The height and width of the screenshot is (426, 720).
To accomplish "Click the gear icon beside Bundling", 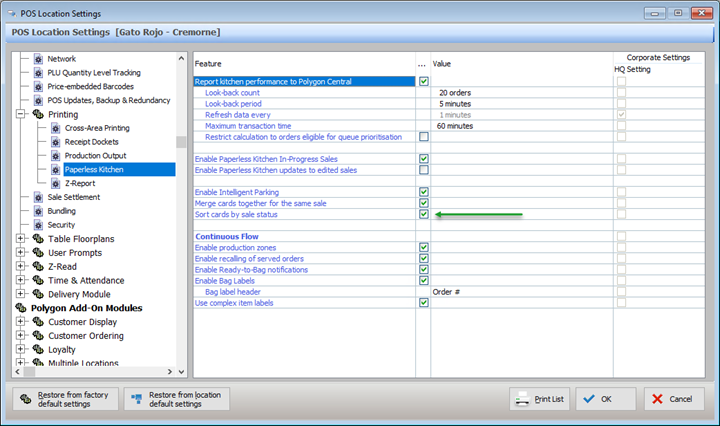I will pos(38,211).
